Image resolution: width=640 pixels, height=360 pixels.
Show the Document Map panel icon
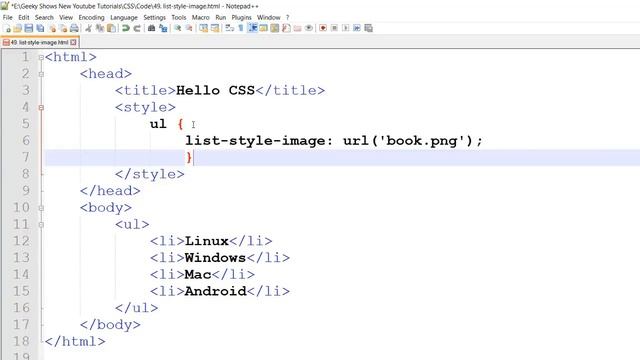pyautogui.click(x=275, y=28)
